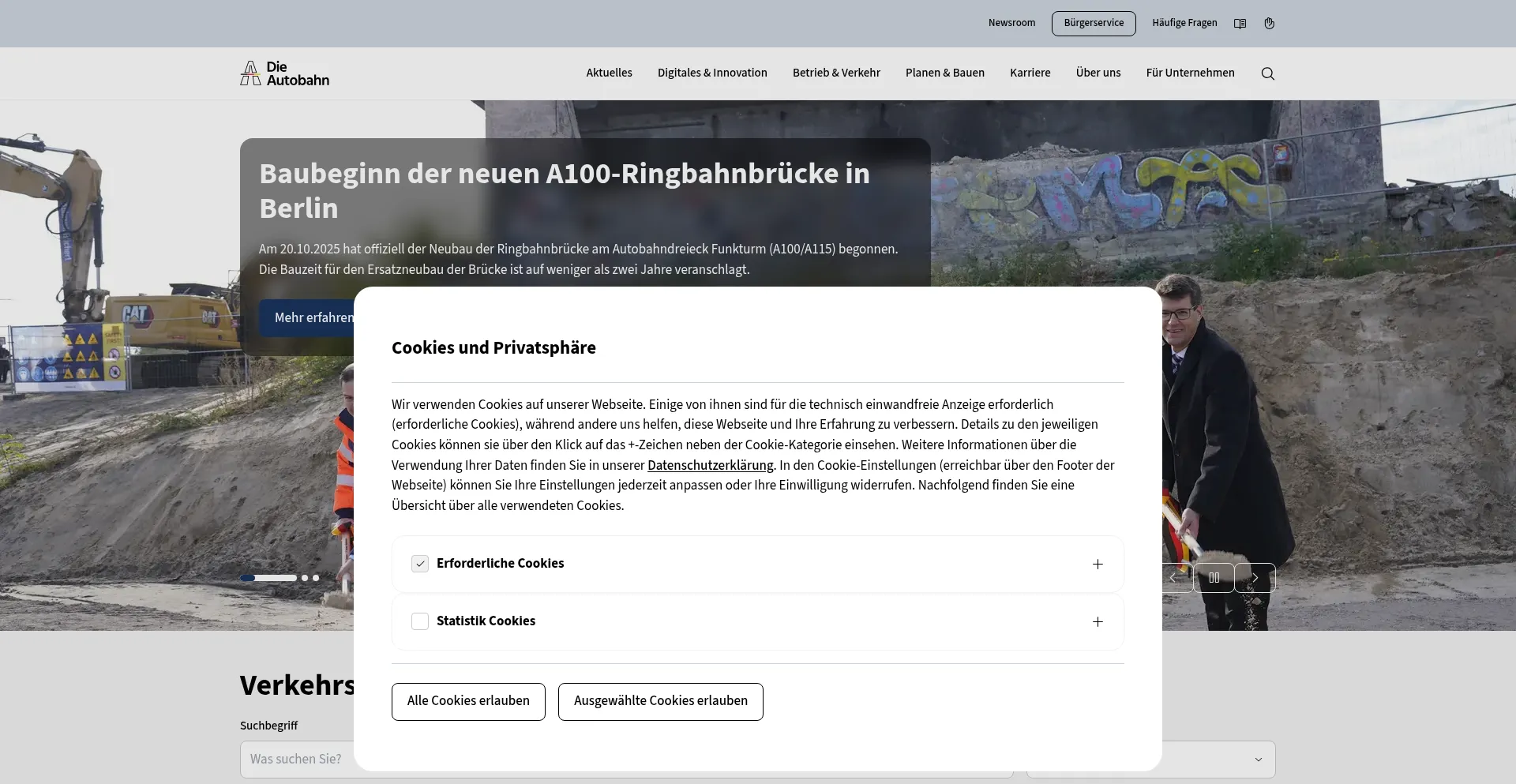Go to the next carousel slide
Image resolution: width=1516 pixels, height=784 pixels.
pos(1255,578)
